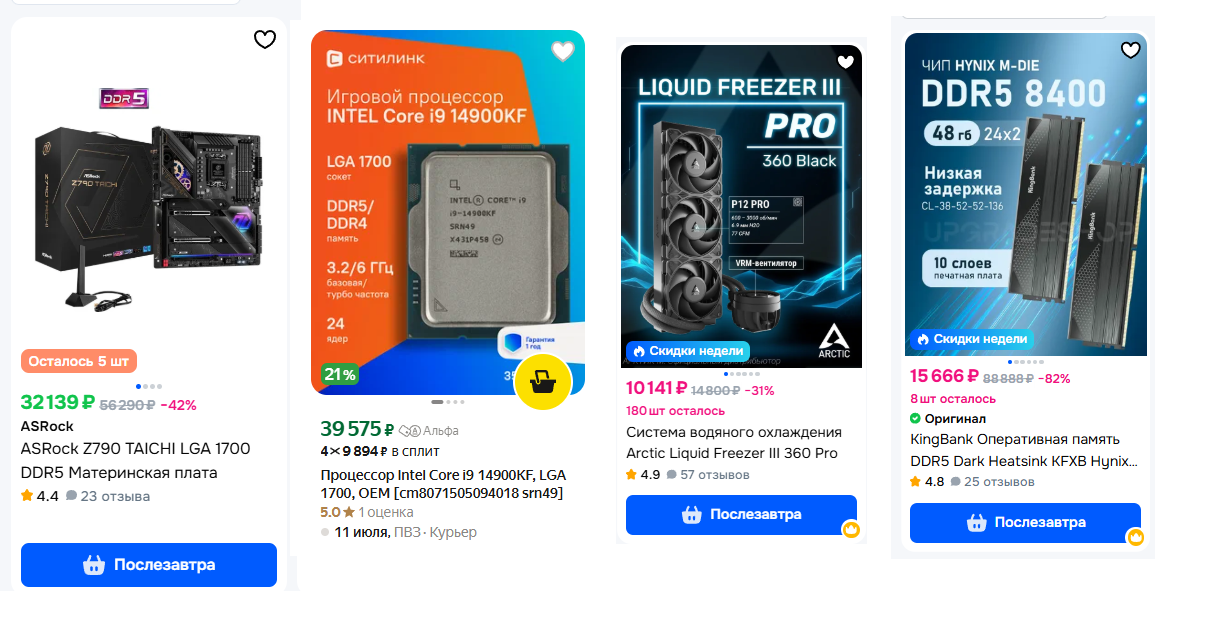The height and width of the screenshot is (619, 1224).
Task: Click gold crown badge under KingBank card
Action: pyautogui.click(x=1135, y=537)
